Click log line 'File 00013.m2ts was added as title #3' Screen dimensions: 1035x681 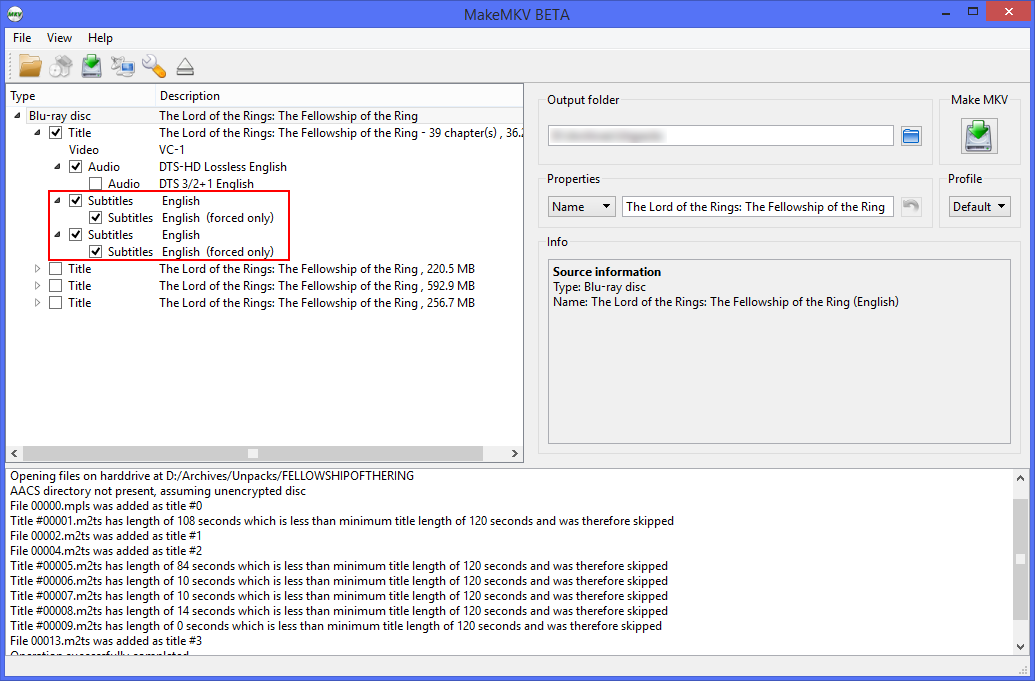[106, 641]
